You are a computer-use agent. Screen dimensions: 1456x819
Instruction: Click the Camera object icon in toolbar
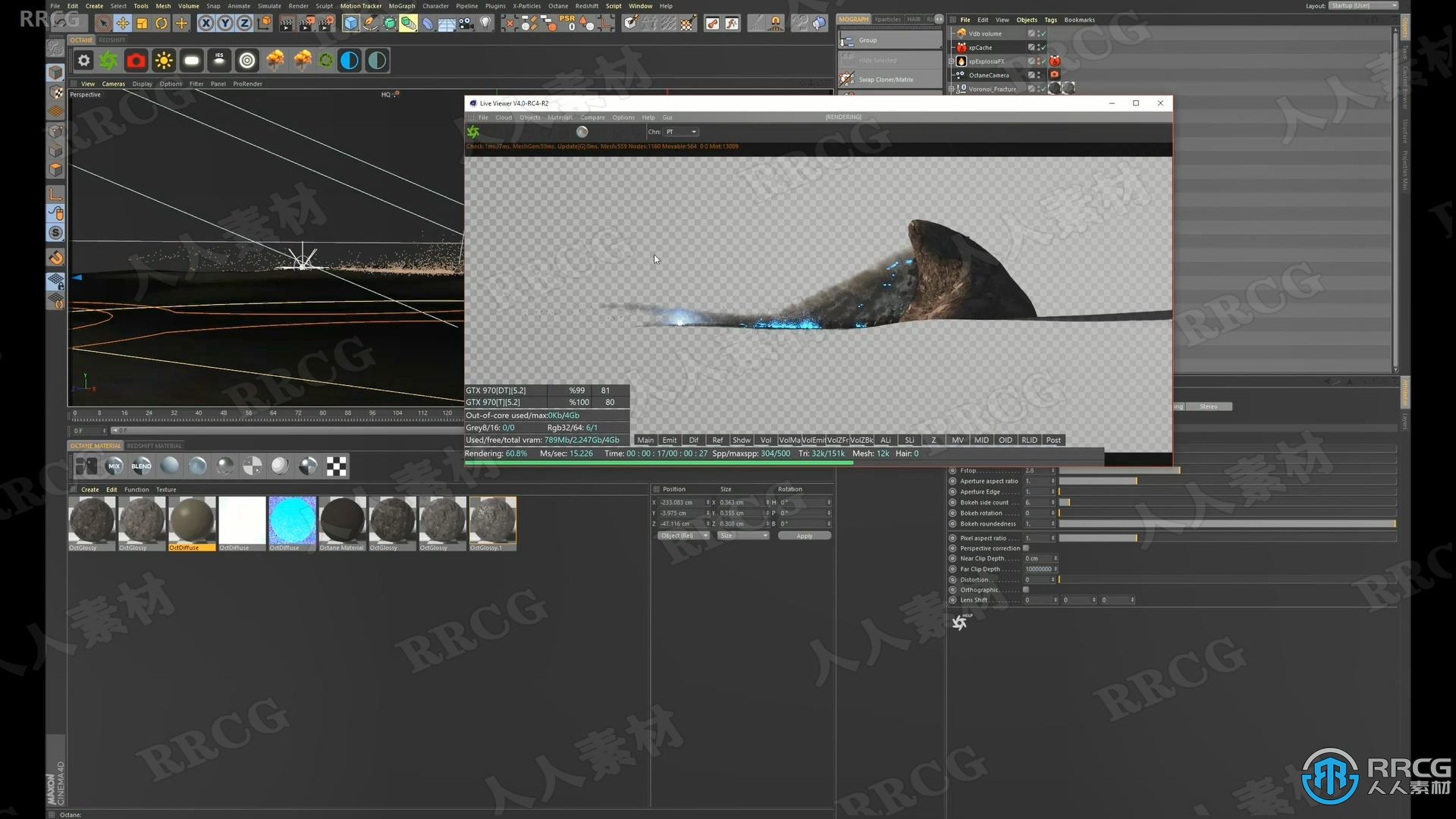(x=466, y=24)
